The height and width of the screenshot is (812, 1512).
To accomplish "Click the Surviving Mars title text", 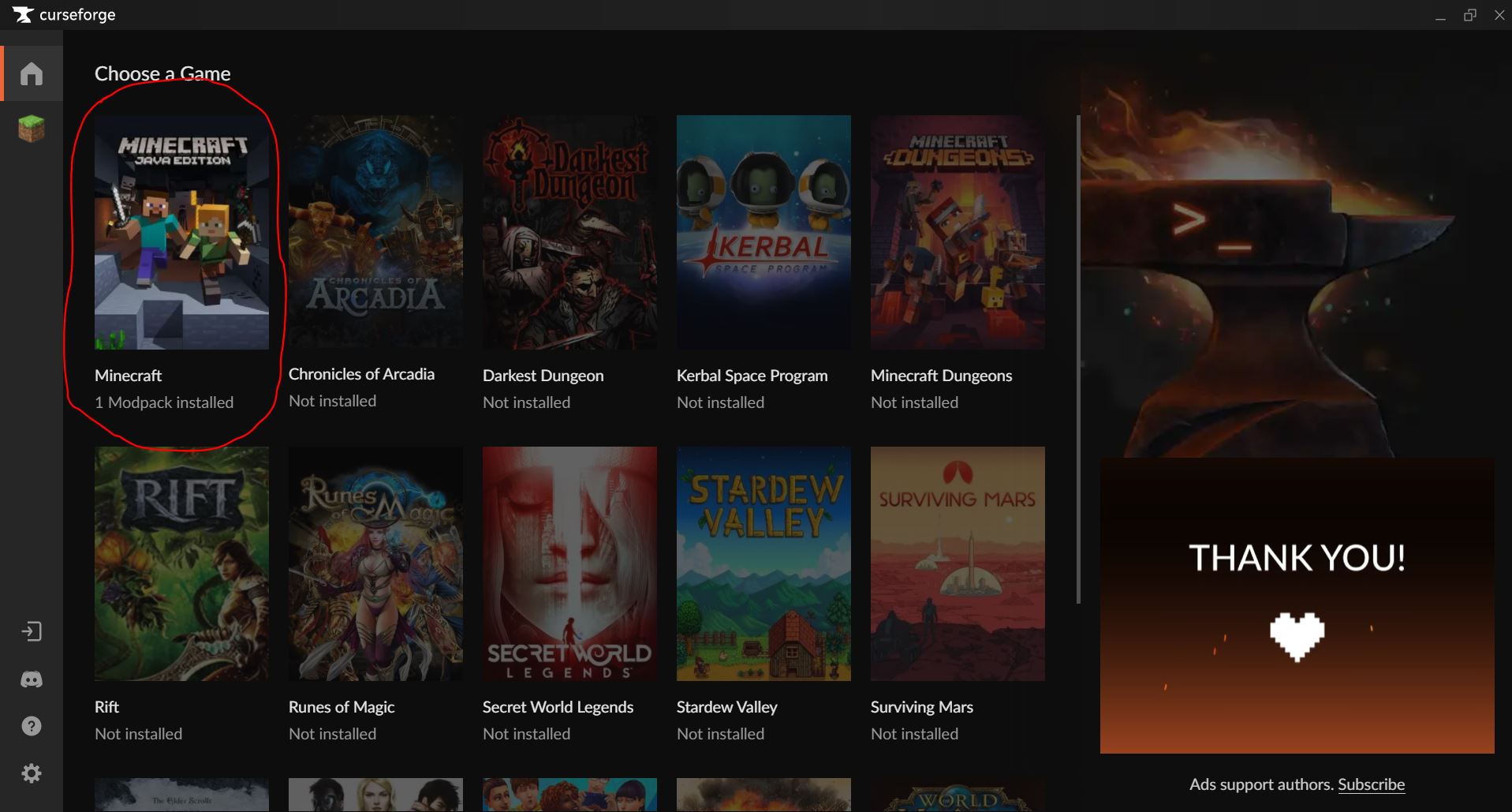I will [x=921, y=707].
